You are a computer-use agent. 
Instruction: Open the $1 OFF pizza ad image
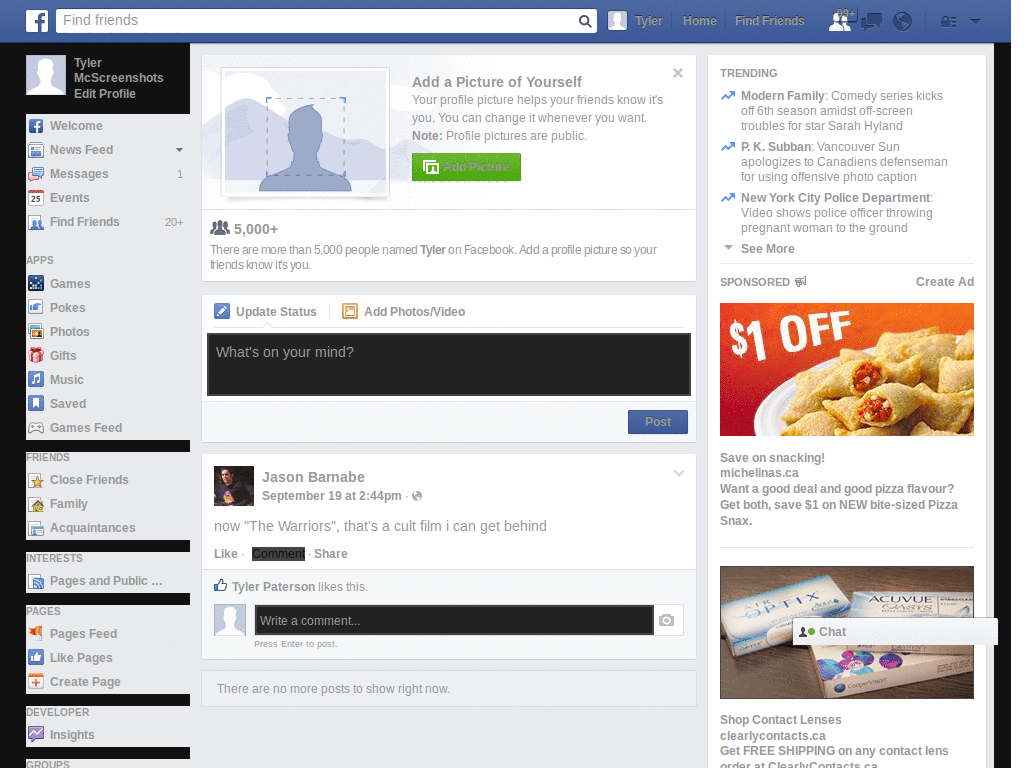point(846,369)
